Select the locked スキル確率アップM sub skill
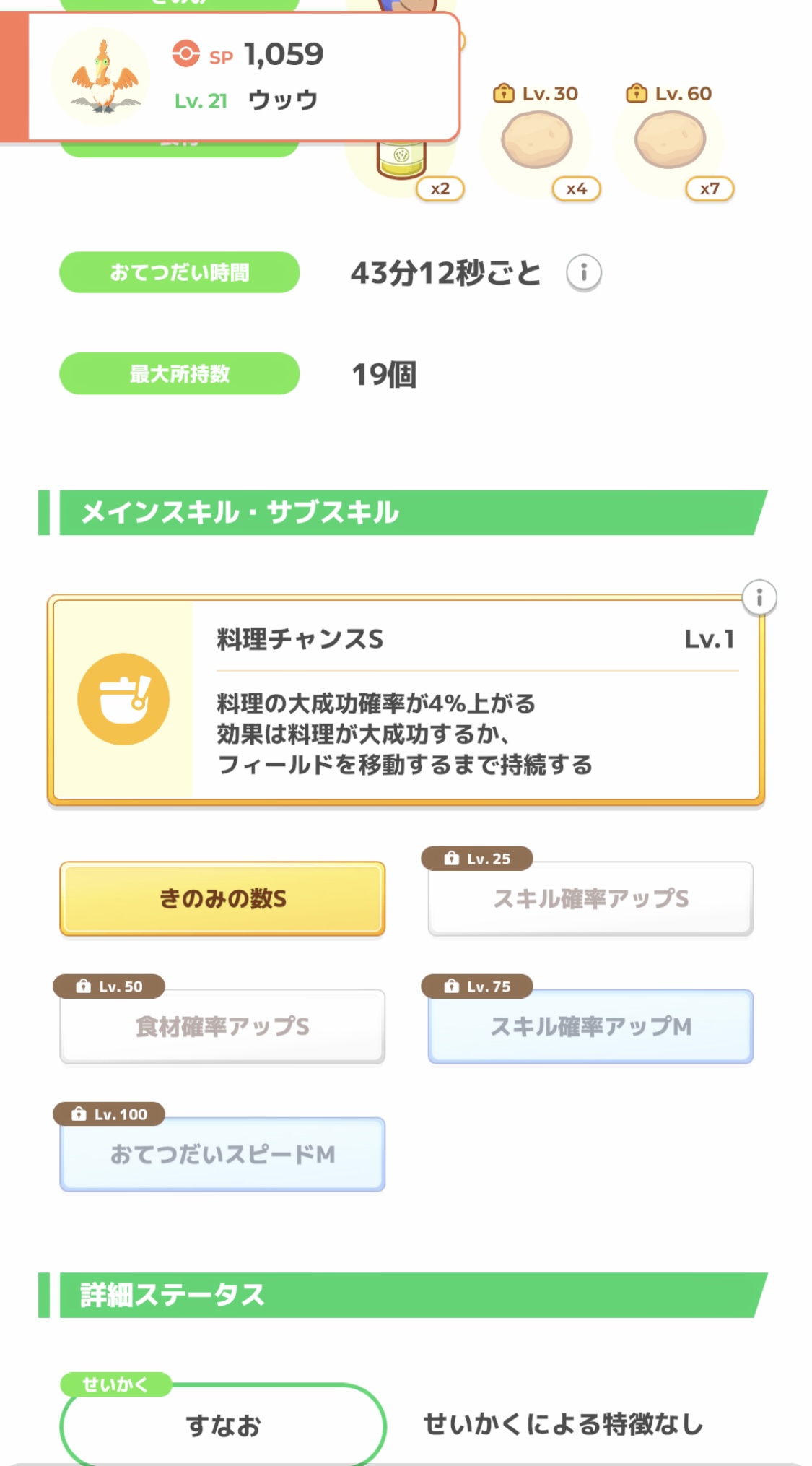Screen dimensions: 812x1466 click(x=590, y=1027)
